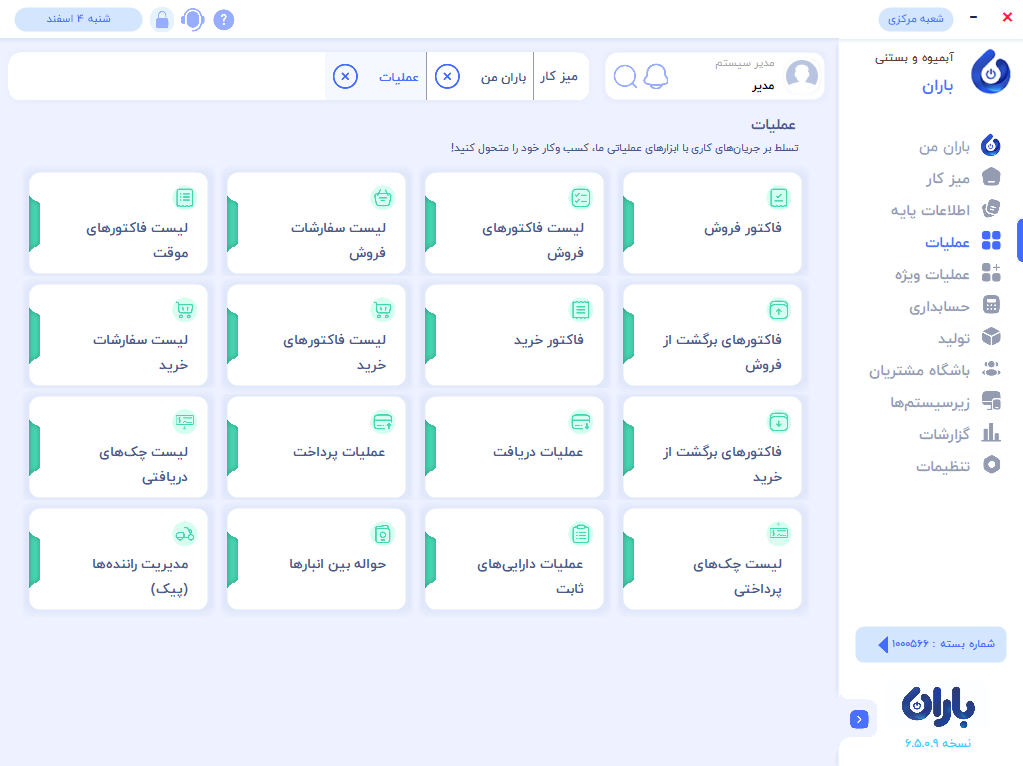Click the شنبه ۴ اسفند date pill
This screenshot has width=1023, height=766.
78,19
